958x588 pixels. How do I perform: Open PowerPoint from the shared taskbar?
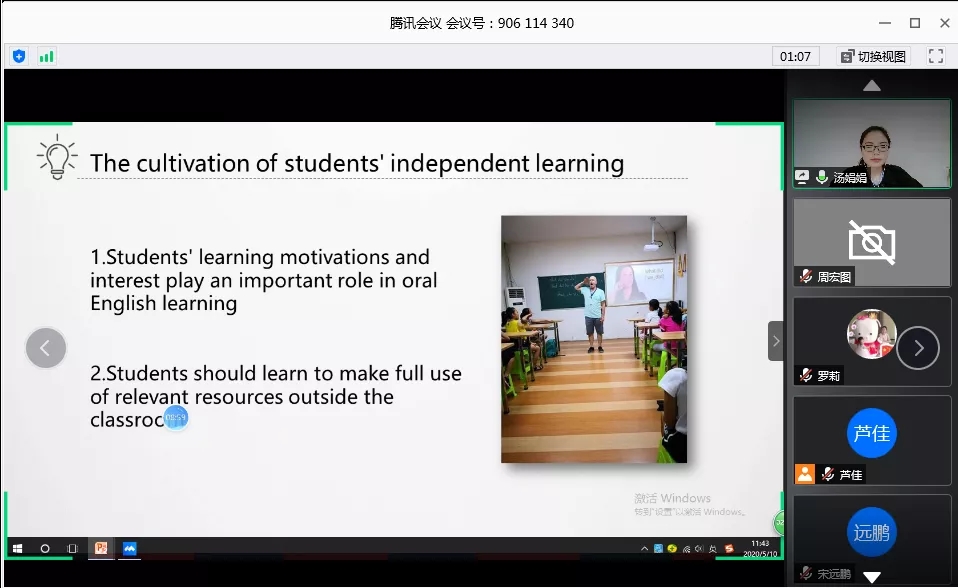(x=101, y=548)
